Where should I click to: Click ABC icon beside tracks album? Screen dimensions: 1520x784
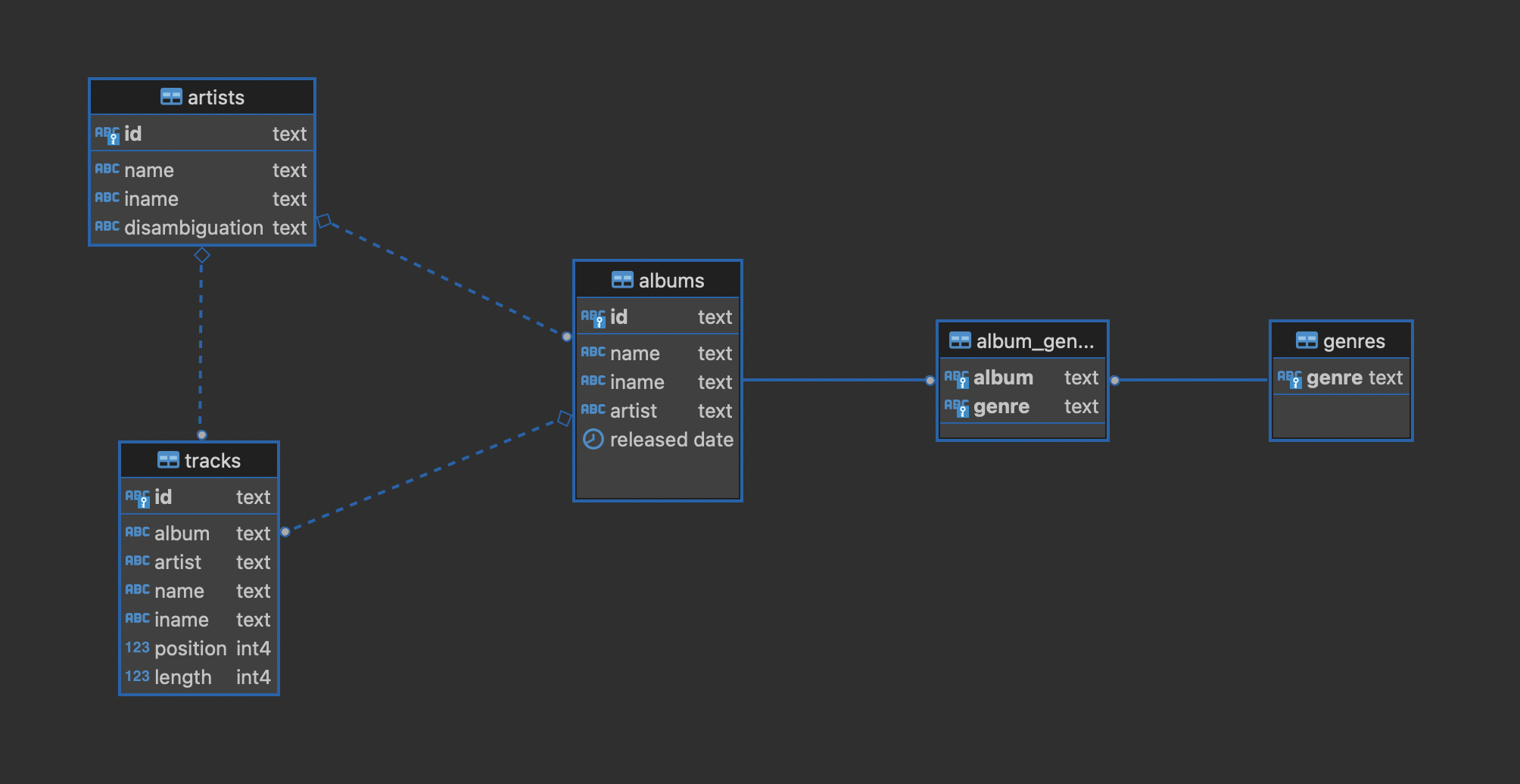point(137,532)
